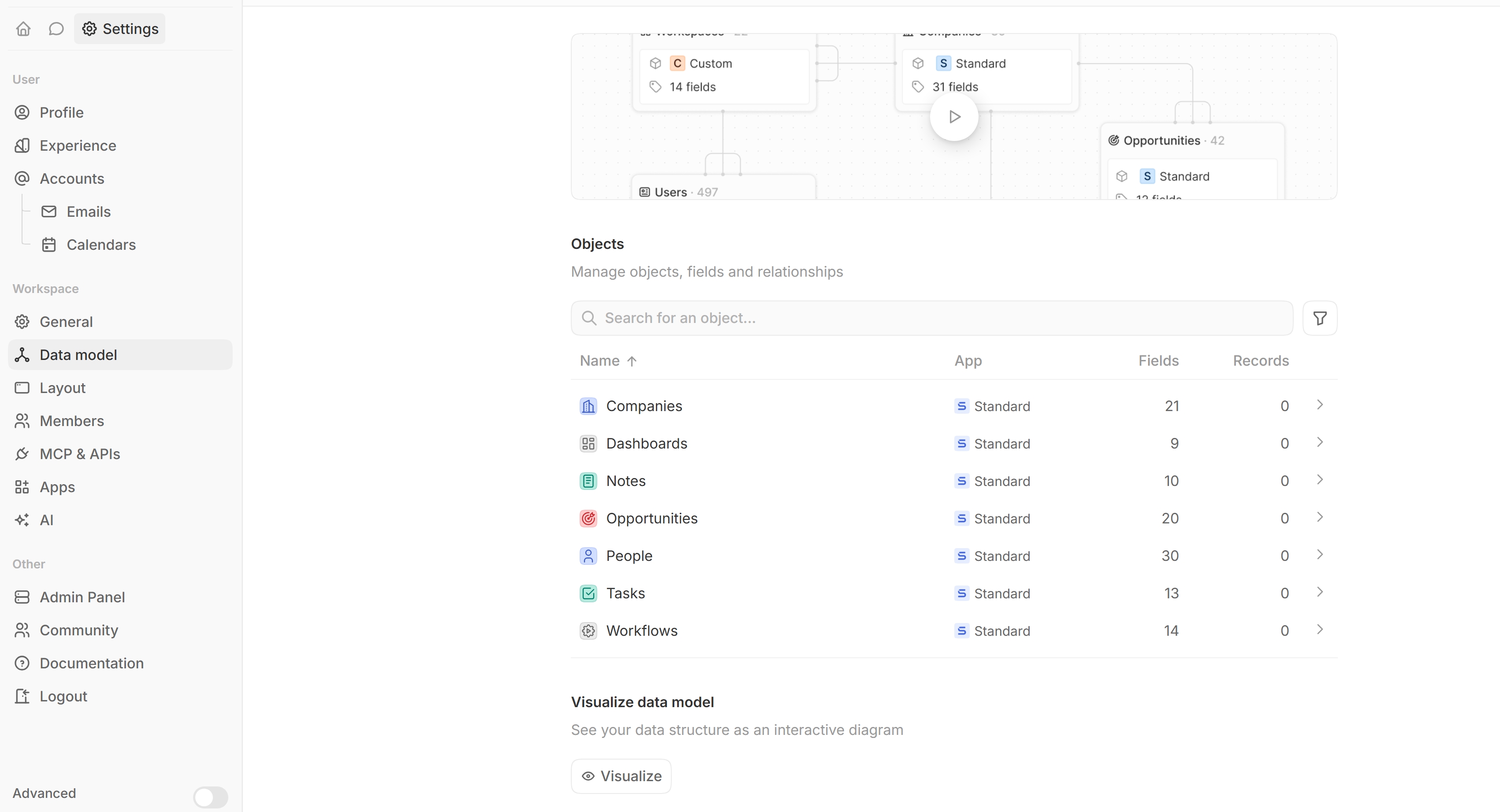Select Data model in the sidebar
This screenshot has height=812, width=1500.
120,355
